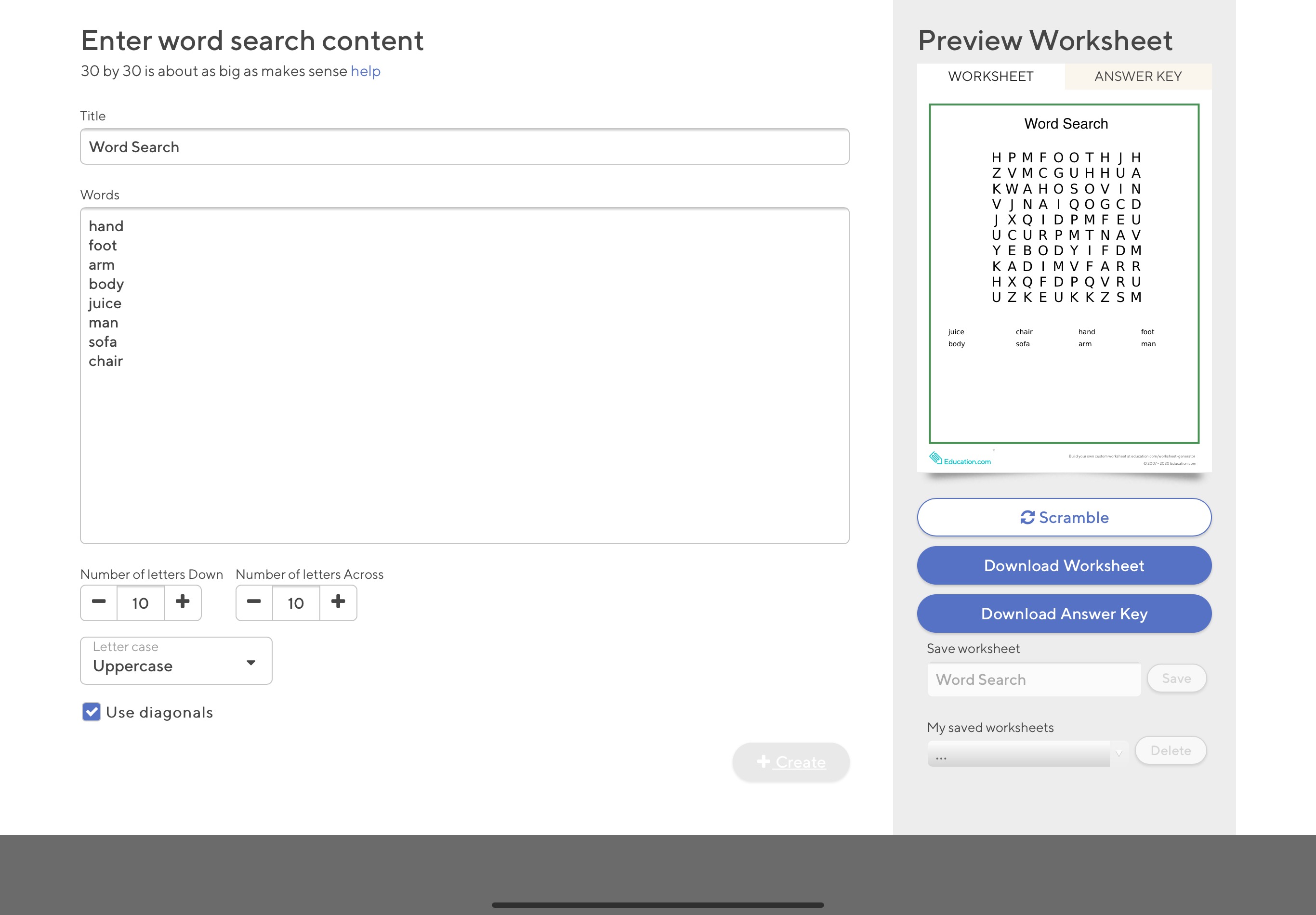The width and height of the screenshot is (1316, 915).
Task: Click the Scramble refresh icon
Action: click(x=1027, y=517)
